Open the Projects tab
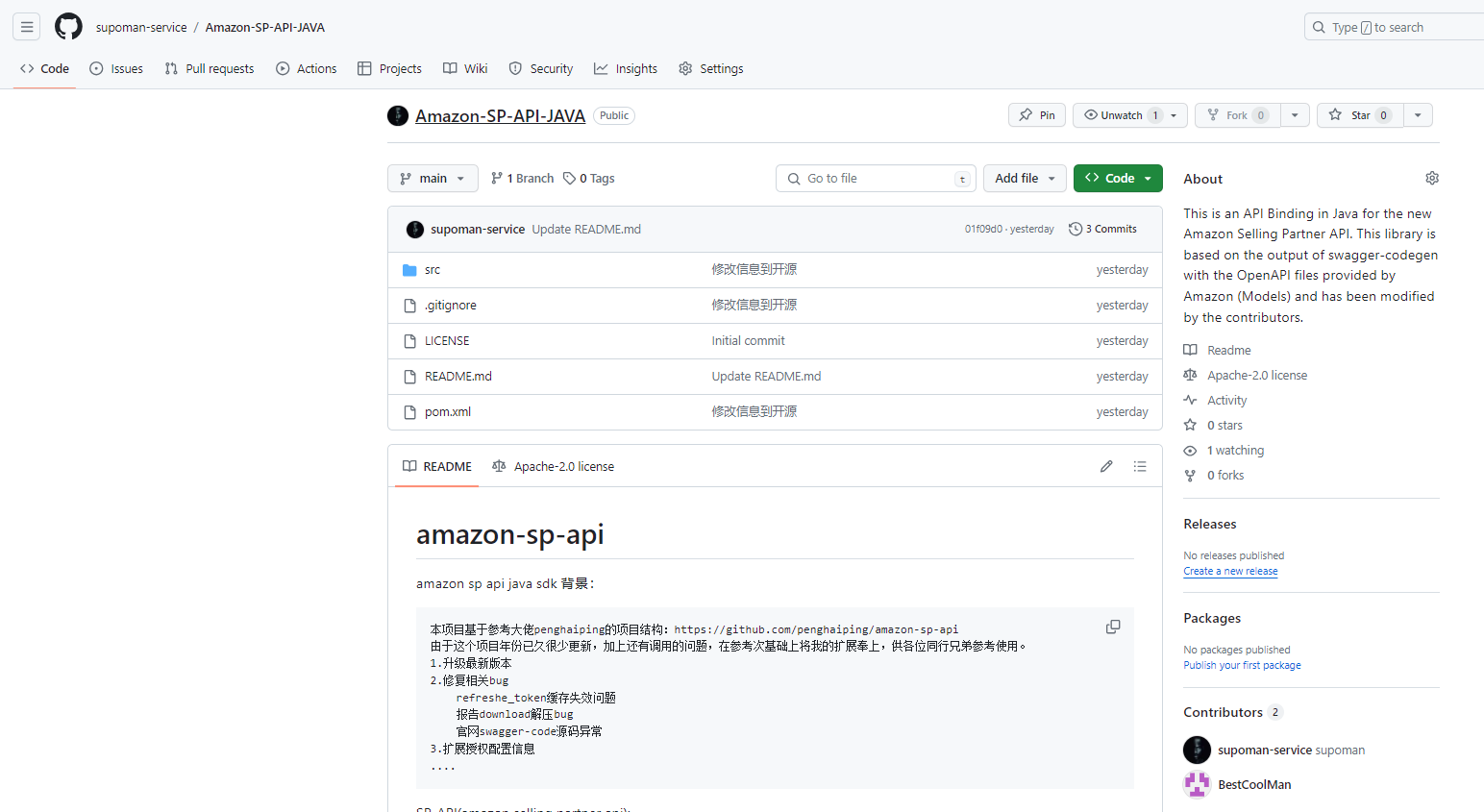Screen dimensions: 1484x812 (x=389, y=68)
